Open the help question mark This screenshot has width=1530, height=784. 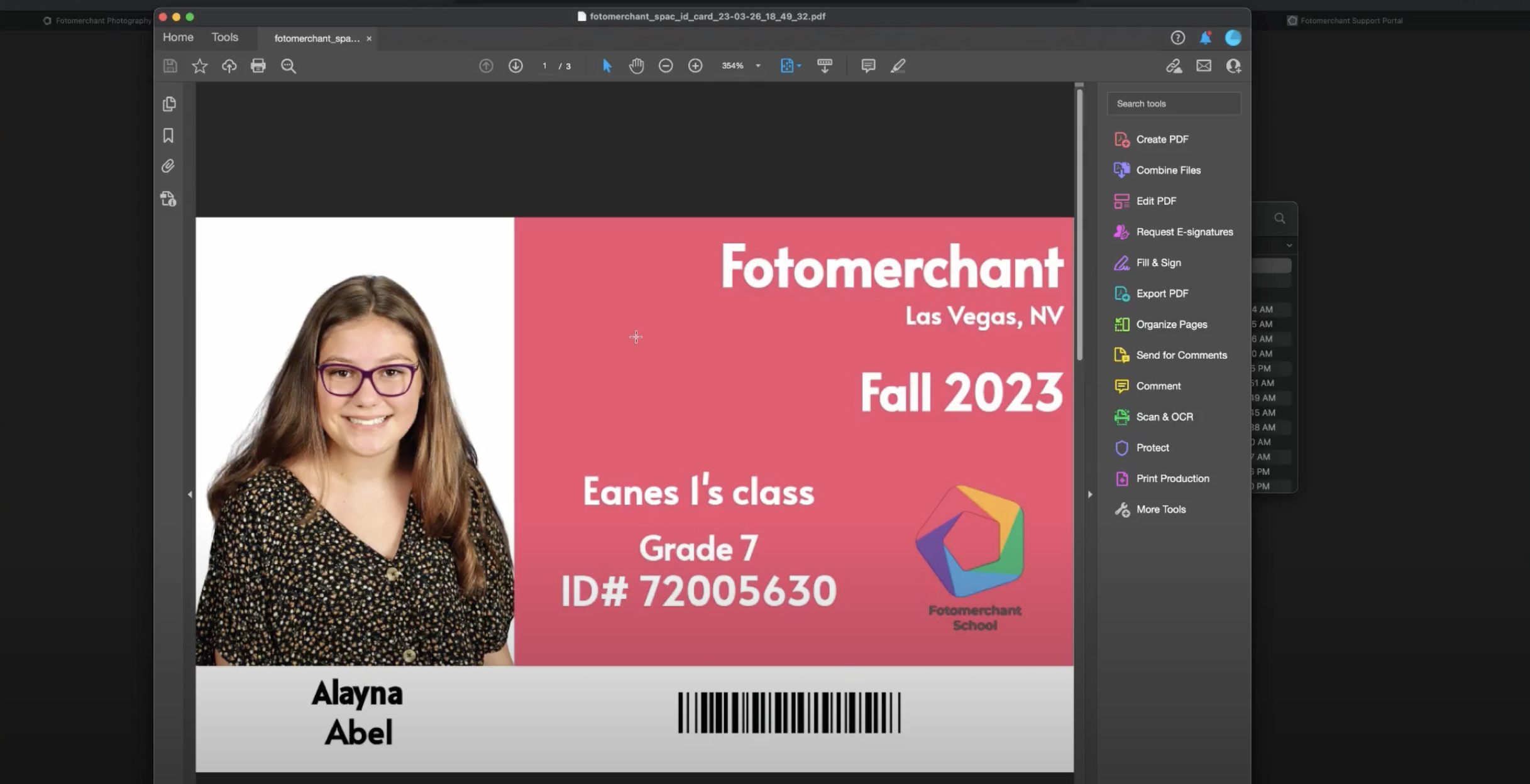pos(1178,38)
